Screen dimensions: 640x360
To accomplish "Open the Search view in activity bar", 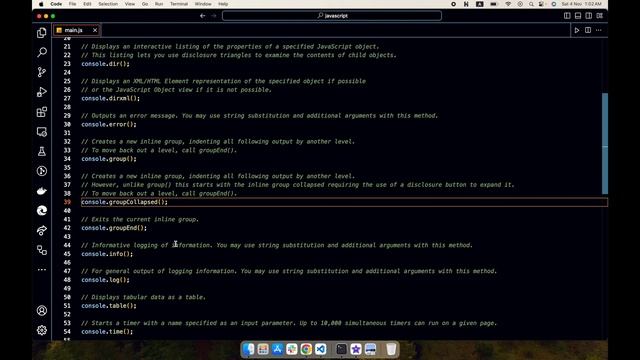I will pyautogui.click(x=42, y=52).
